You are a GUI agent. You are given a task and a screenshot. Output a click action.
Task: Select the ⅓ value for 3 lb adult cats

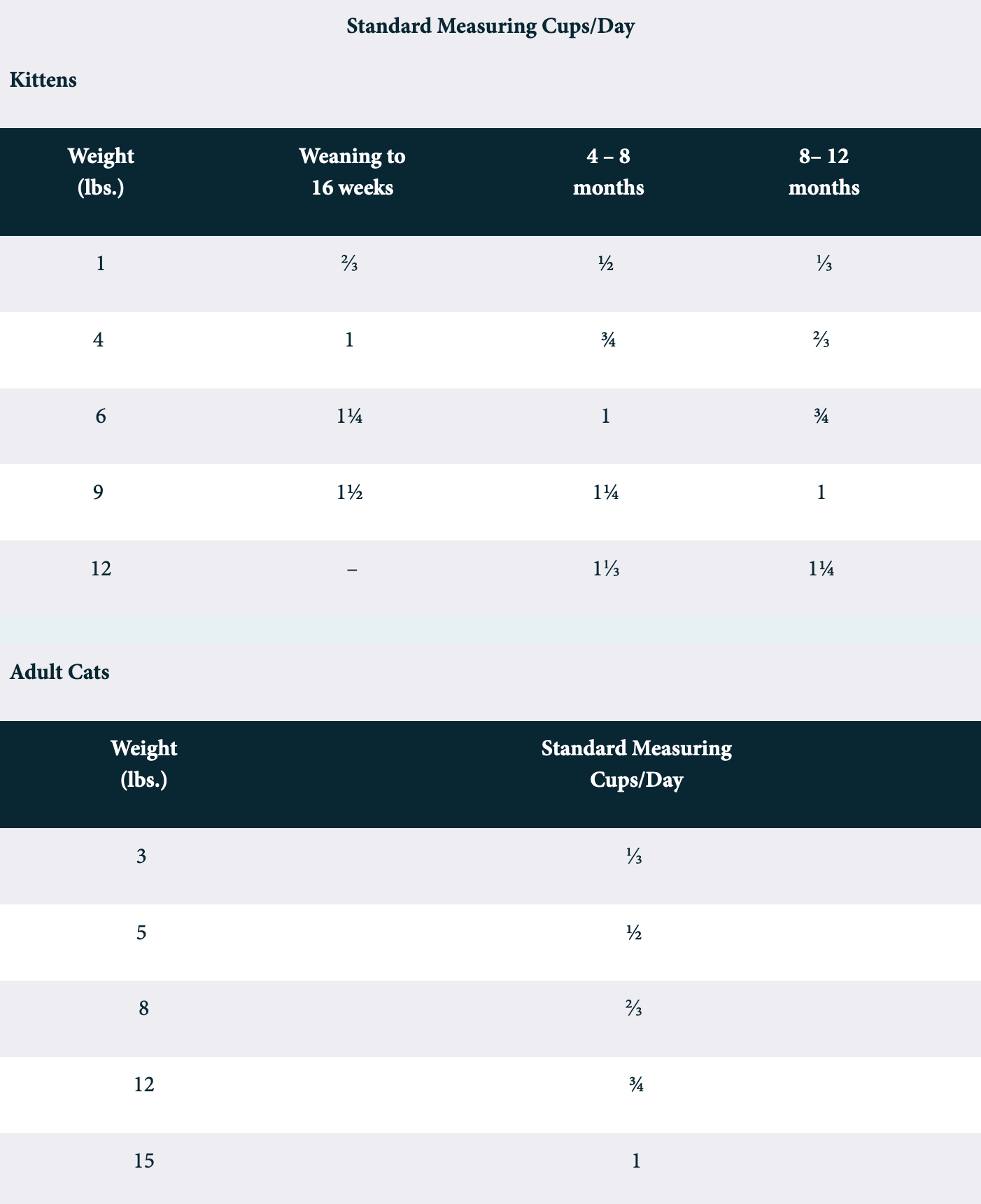point(635,856)
